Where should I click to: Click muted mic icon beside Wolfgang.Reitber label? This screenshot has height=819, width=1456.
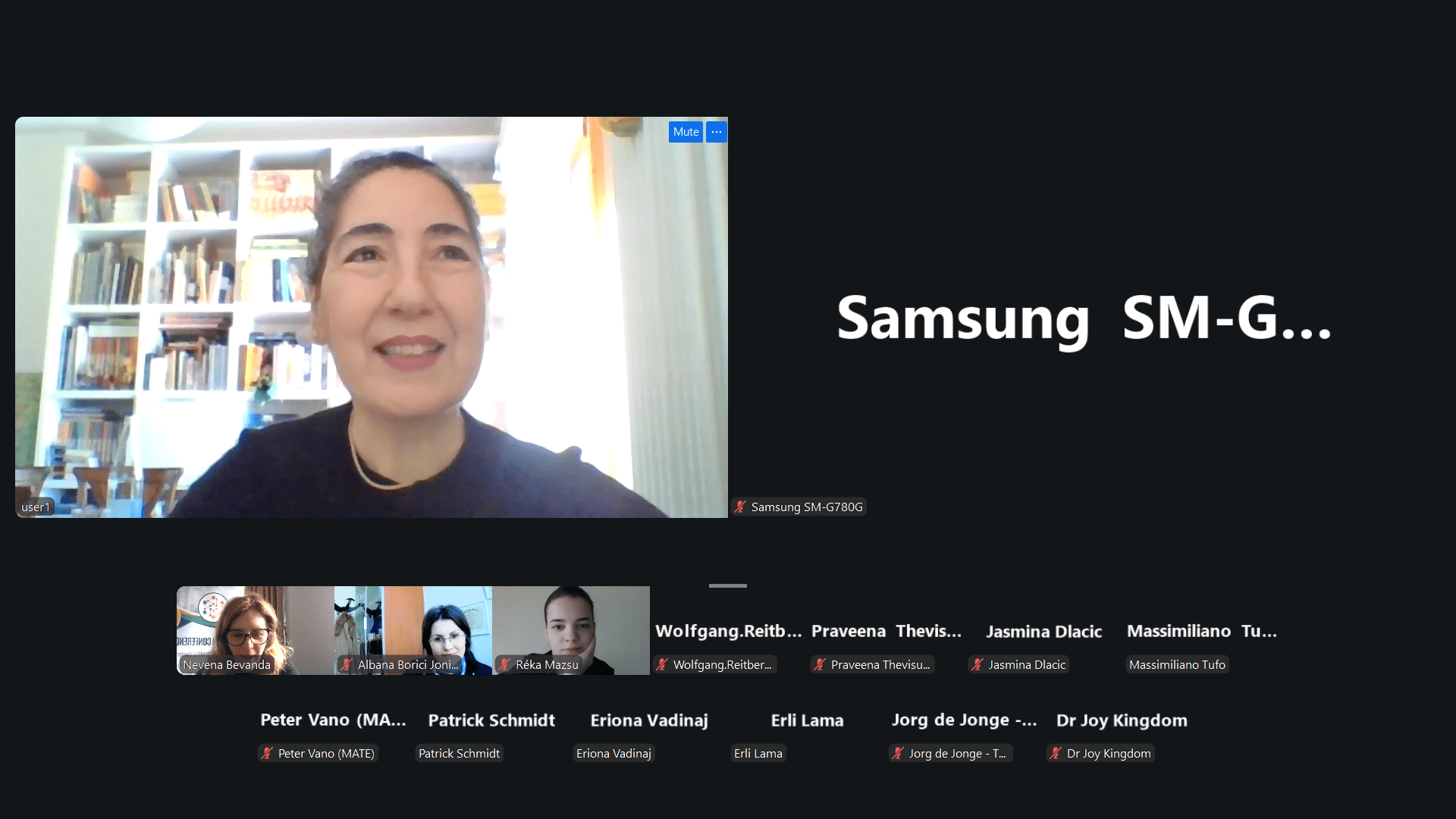pos(663,665)
